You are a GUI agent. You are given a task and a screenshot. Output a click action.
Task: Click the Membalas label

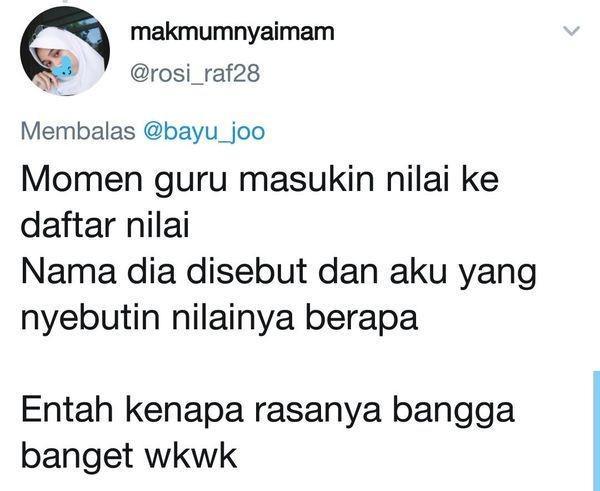click(78, 131)
